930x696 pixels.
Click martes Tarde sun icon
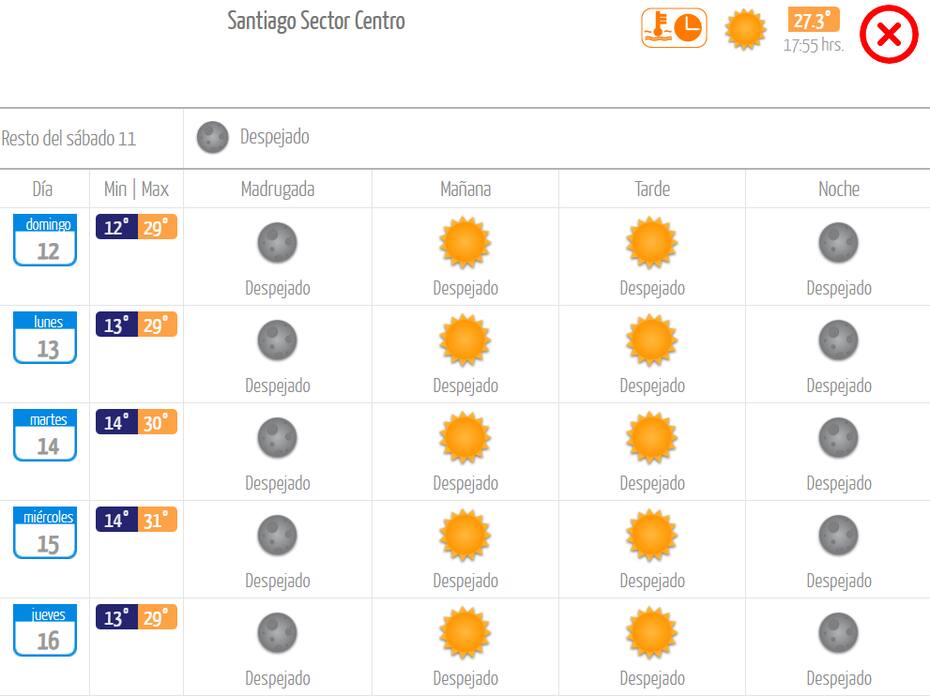[x=652, y=437]
